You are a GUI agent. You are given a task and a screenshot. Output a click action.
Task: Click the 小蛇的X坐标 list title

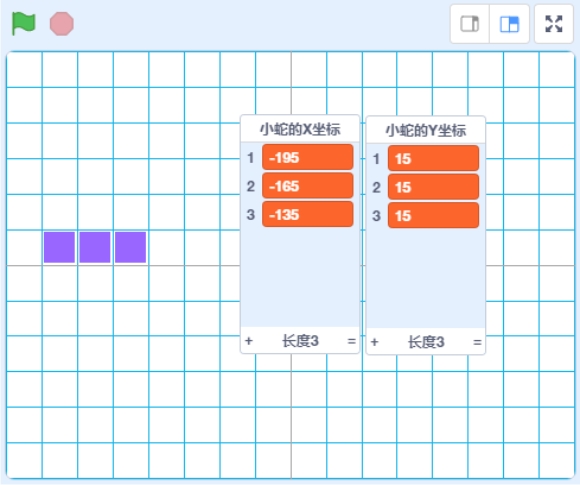[x=300, y=129]
